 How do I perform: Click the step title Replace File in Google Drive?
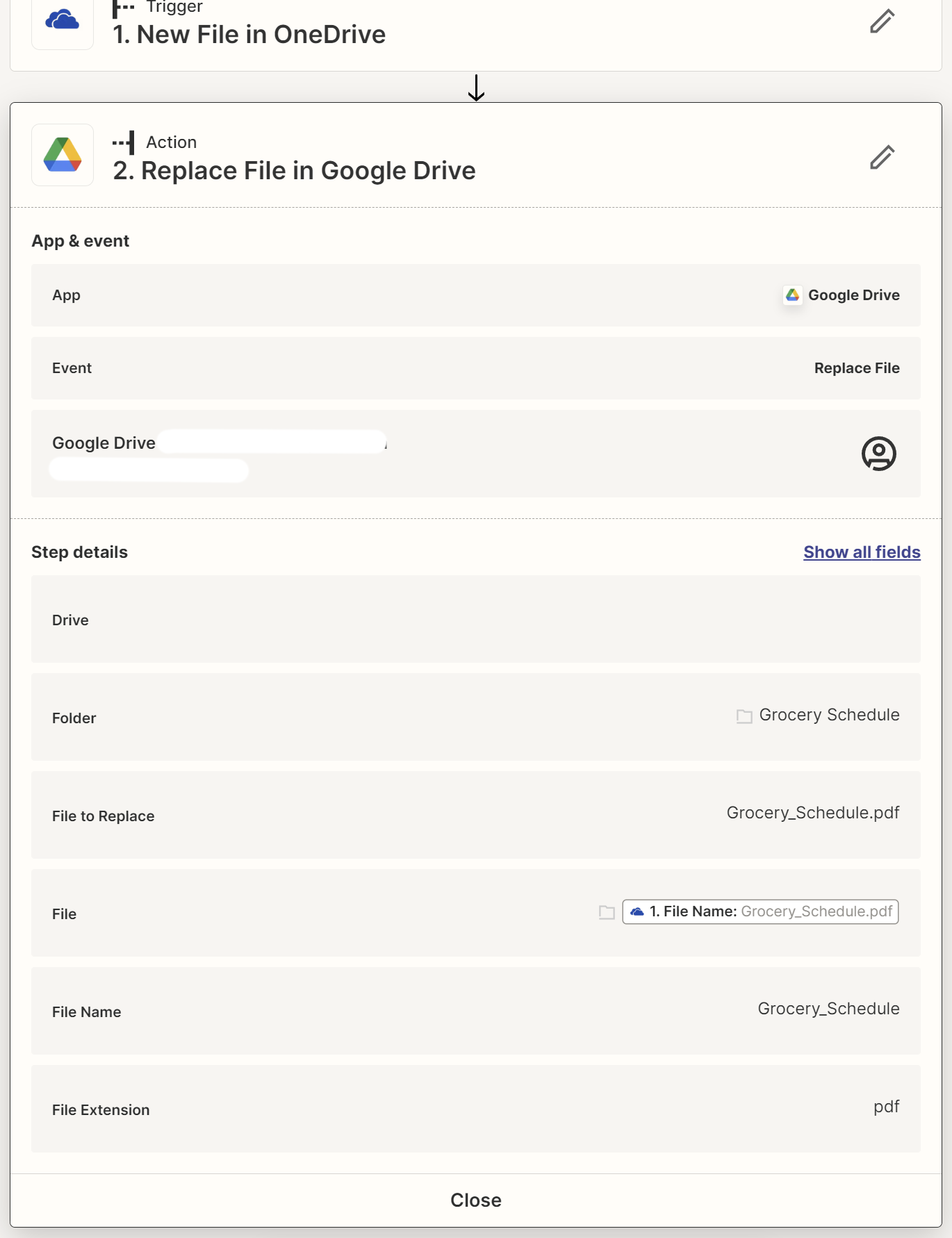coord(295,171)
